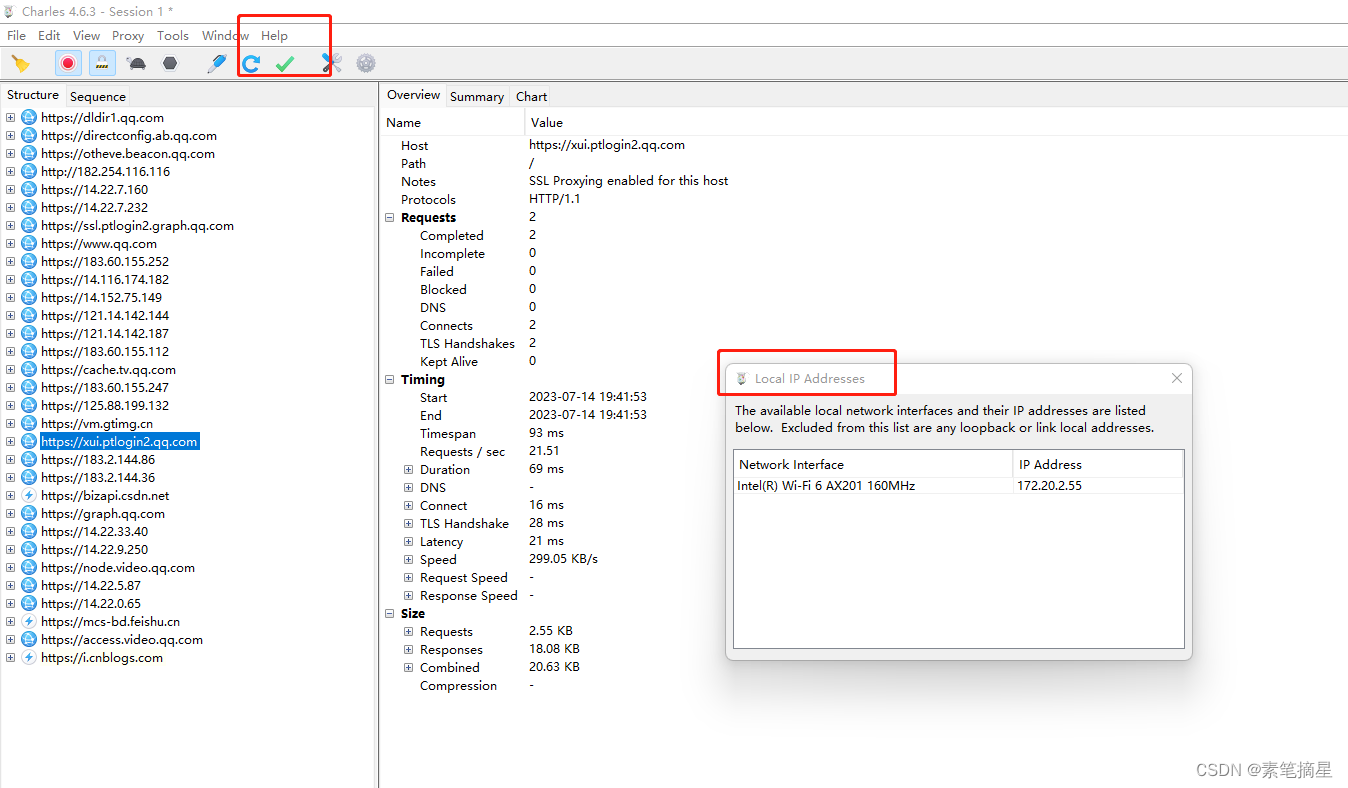Click the globe icon of https://access.video.qq.com
The width and height of the screenshot is (1348, 788).
[29, 639]
